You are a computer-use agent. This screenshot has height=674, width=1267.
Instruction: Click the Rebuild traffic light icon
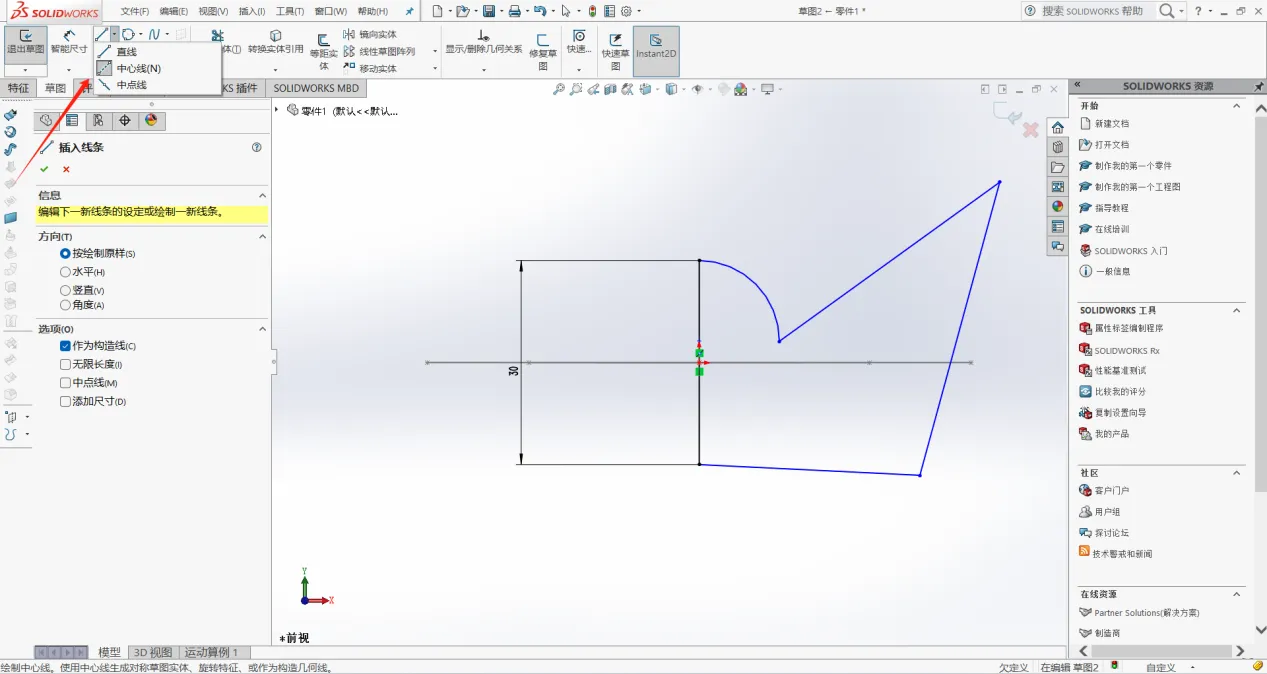[x=592, y=11]
